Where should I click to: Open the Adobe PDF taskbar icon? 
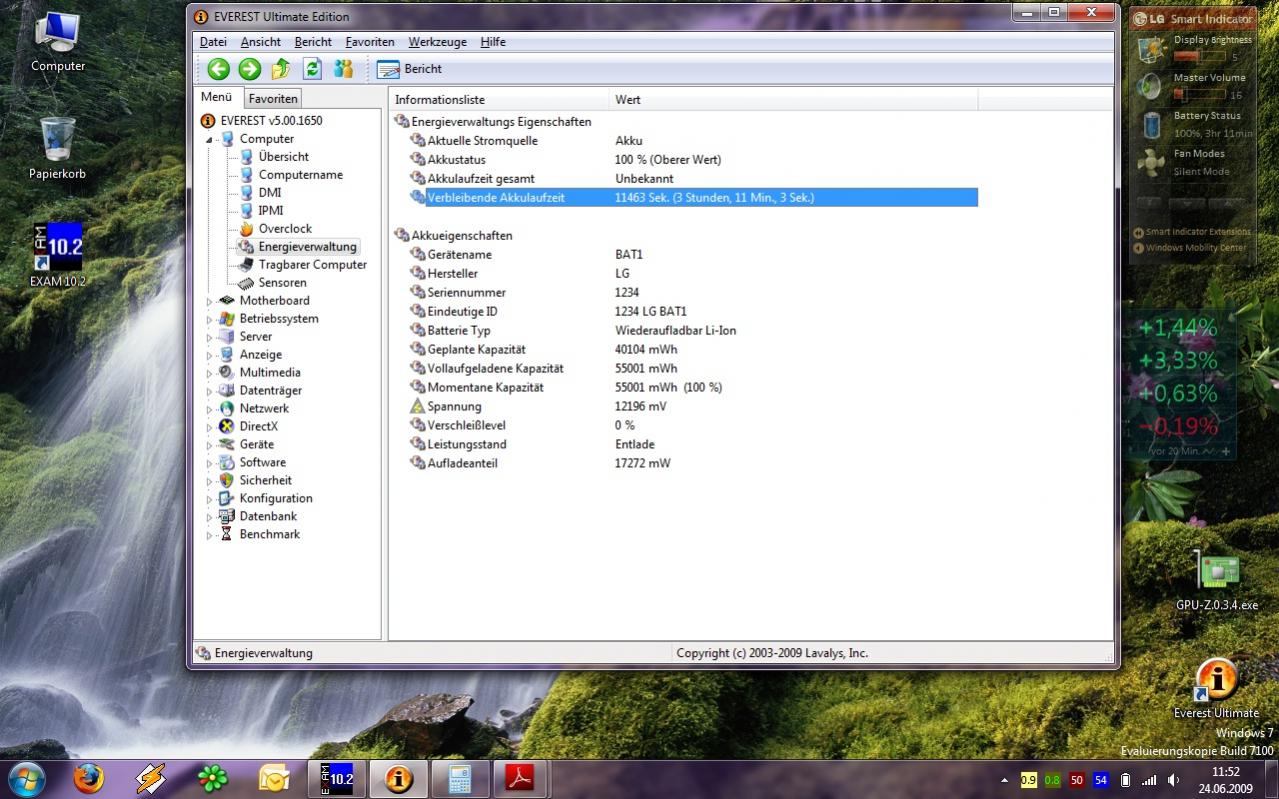[520, 777]
